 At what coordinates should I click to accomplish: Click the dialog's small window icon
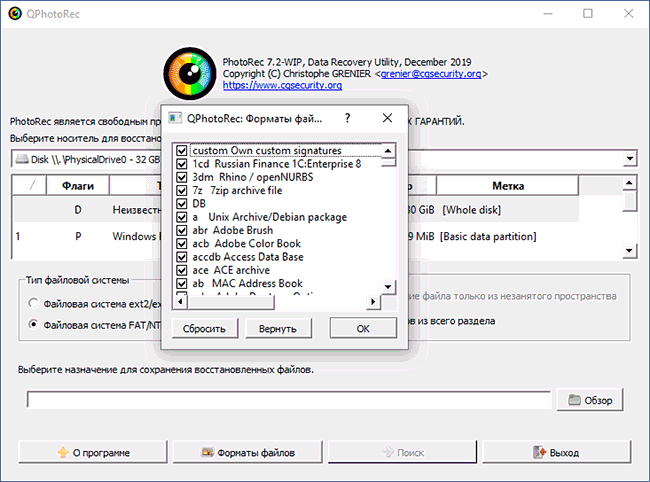[175, 118]
